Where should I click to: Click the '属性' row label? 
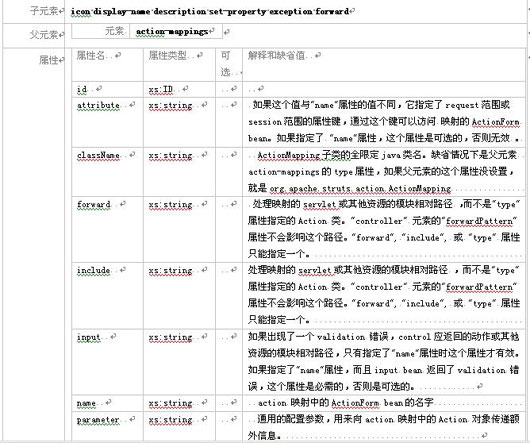pos(49,60)
